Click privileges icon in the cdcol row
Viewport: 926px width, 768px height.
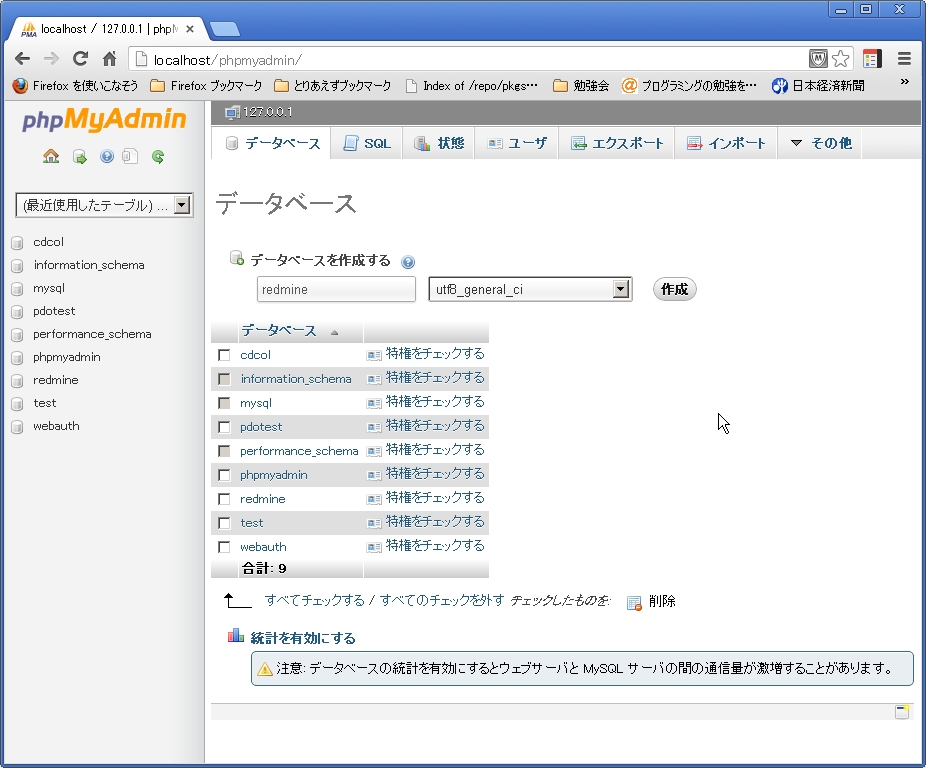374,355
